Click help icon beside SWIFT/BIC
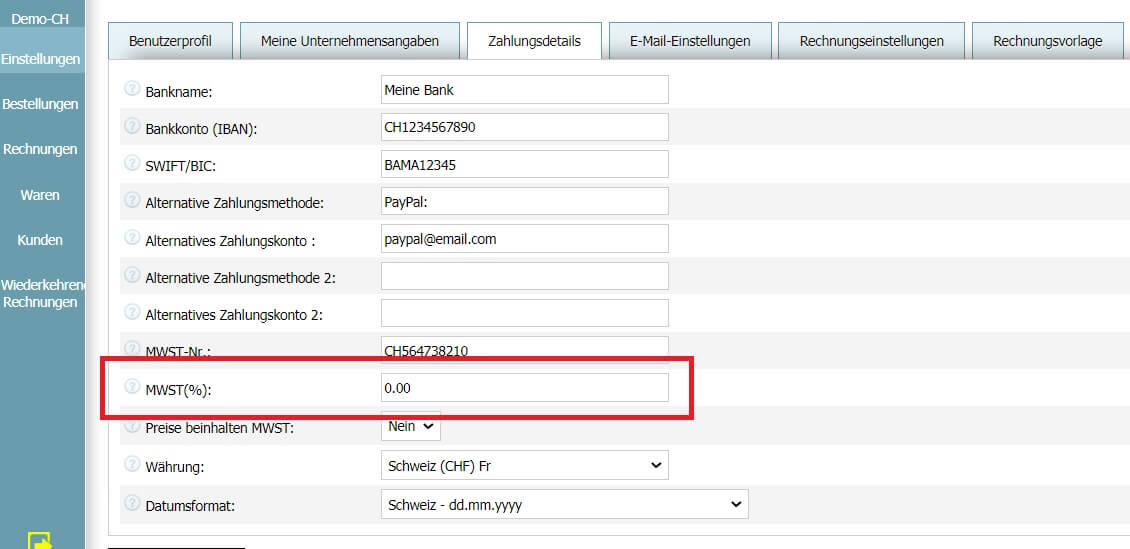 132,164
